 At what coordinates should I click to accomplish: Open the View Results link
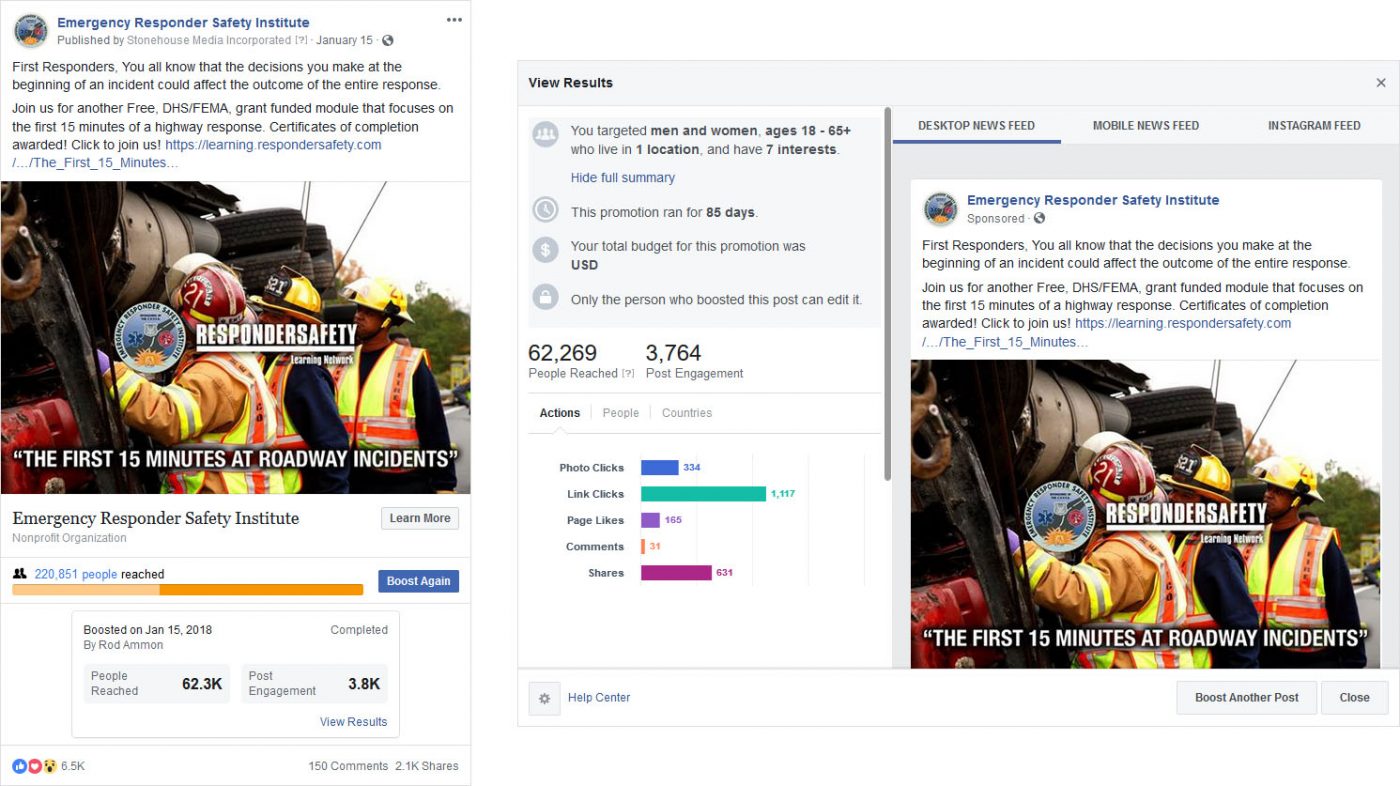pos(353,722)
